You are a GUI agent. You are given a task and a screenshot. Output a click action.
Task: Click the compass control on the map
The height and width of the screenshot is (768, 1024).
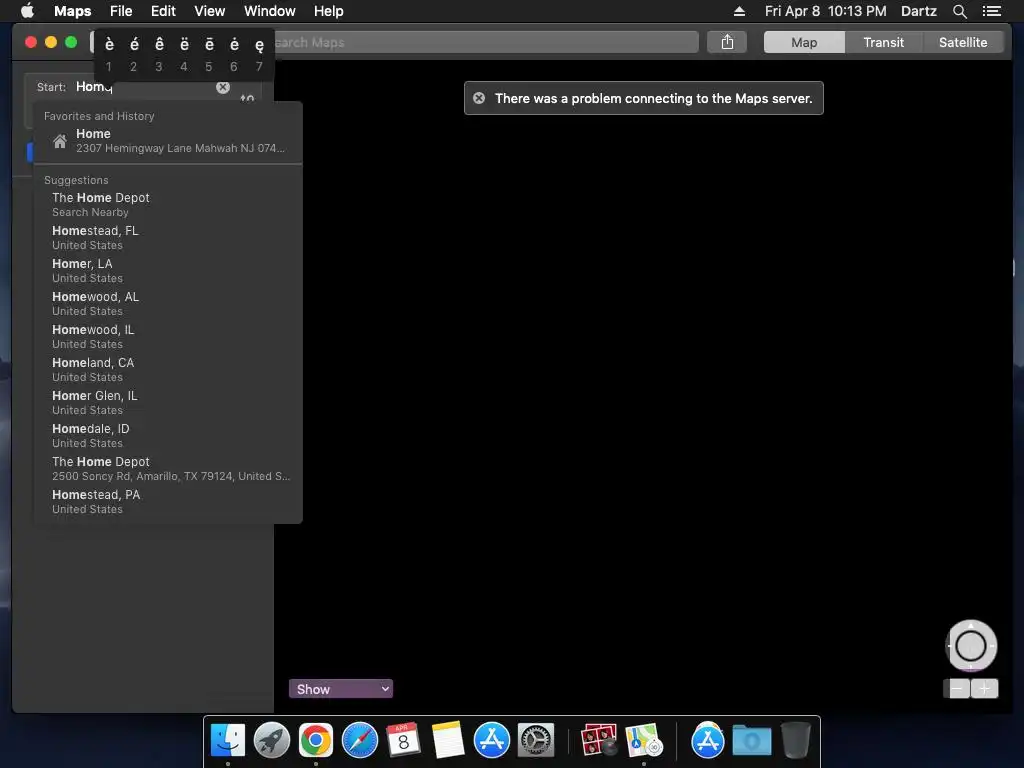click(x=971, y=645)
